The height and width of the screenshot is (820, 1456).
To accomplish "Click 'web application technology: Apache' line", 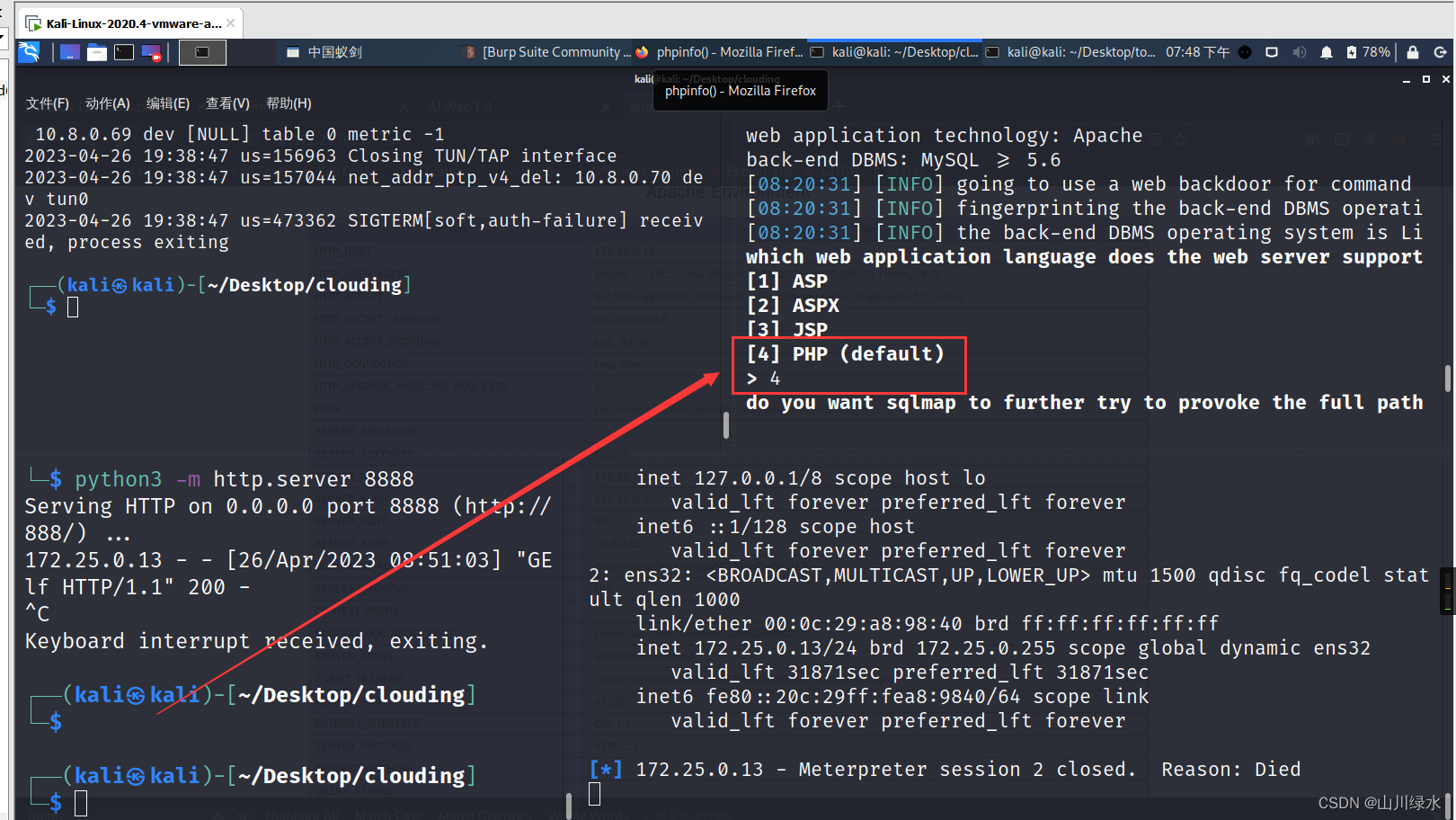I will [x=944, y=136].
